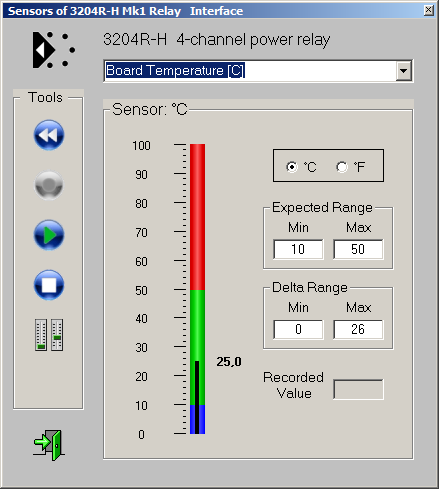Image resolution: width=439 pixels, height=489 pixels.
Task: Click the Delta Range Max field
Action: (x=358, y=329)
